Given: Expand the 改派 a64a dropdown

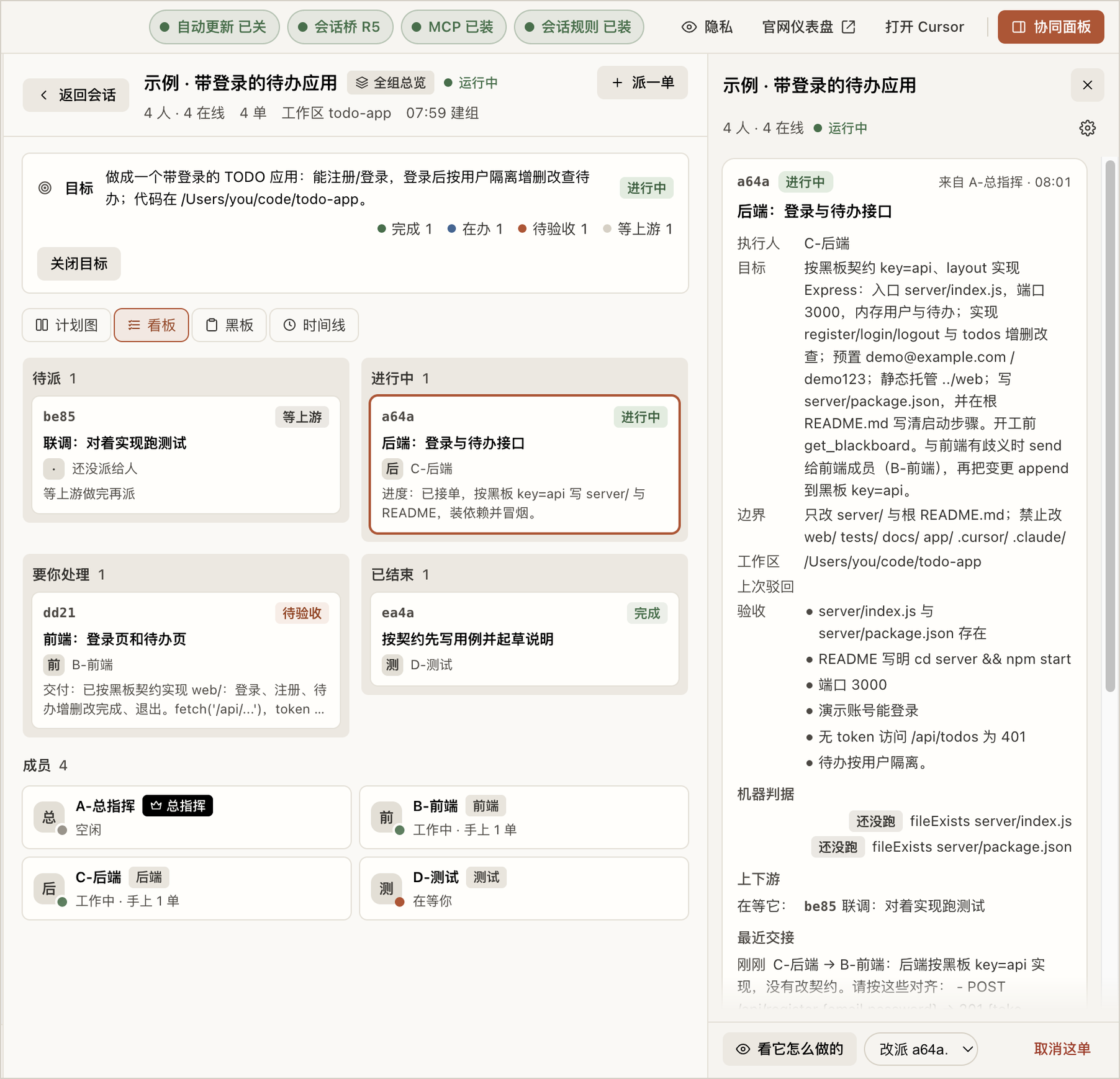Looking at the screenshot, I should pos(921,1049).
